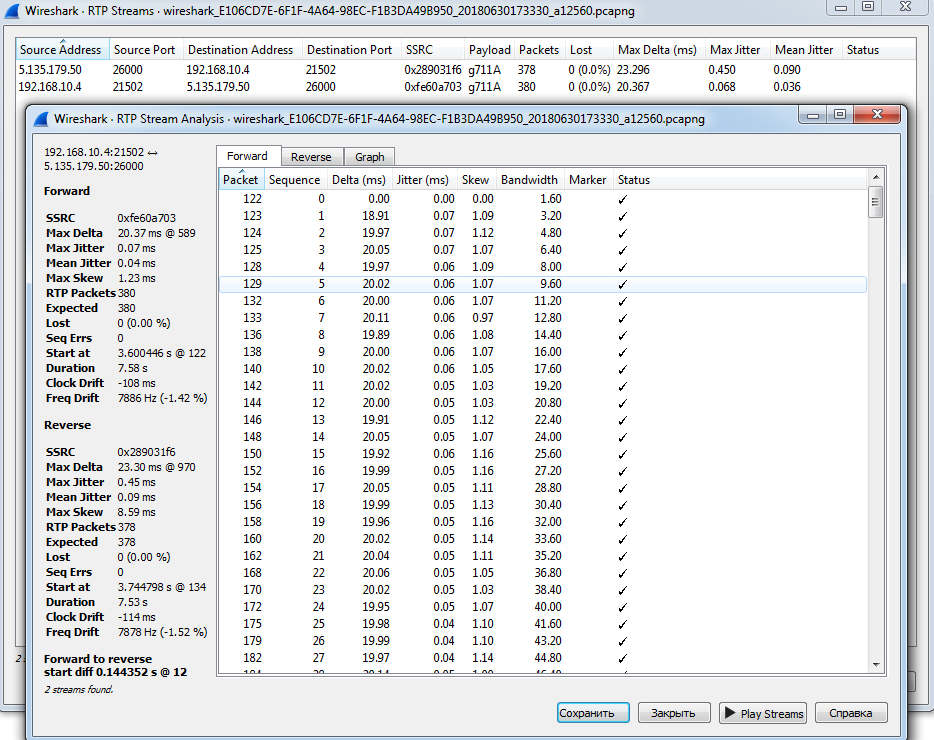The height and width of the screenshot is (740, 934).
Task: Click Destination Address header in RTP Streams
Action: 241,49
